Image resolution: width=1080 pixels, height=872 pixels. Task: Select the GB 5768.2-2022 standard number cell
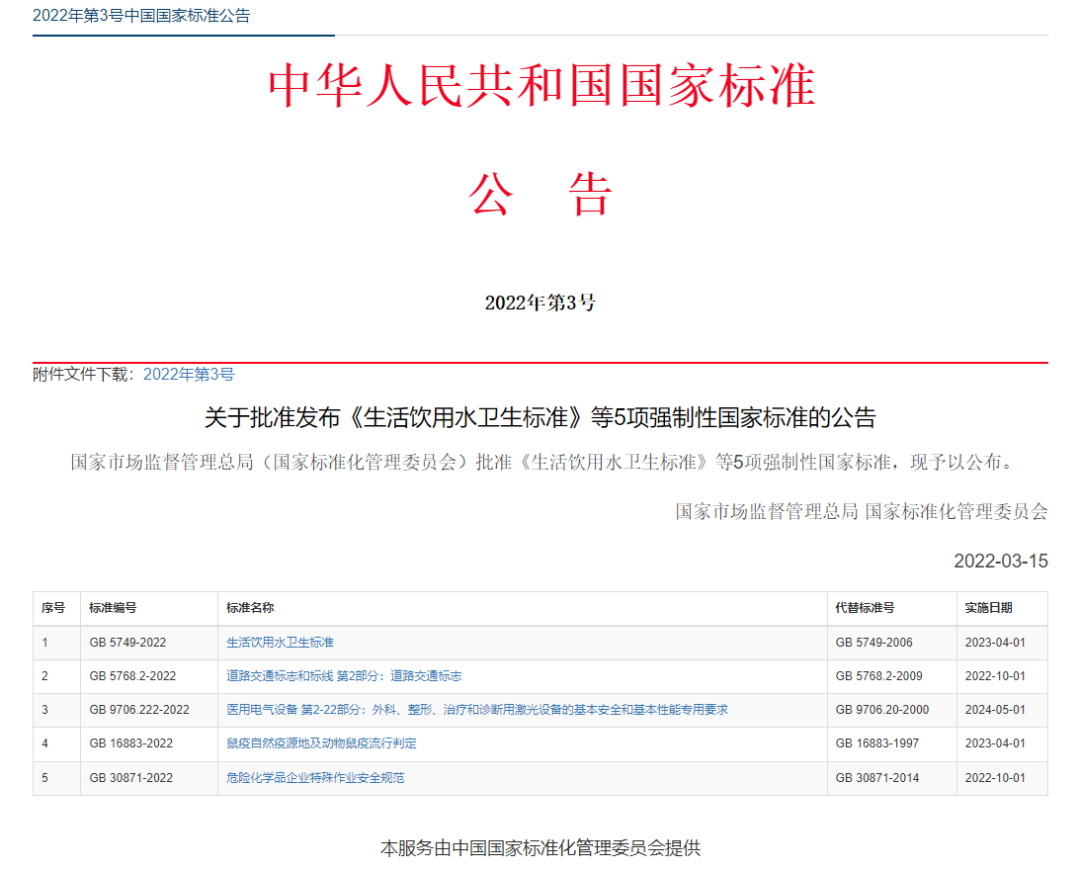(132, 677)
